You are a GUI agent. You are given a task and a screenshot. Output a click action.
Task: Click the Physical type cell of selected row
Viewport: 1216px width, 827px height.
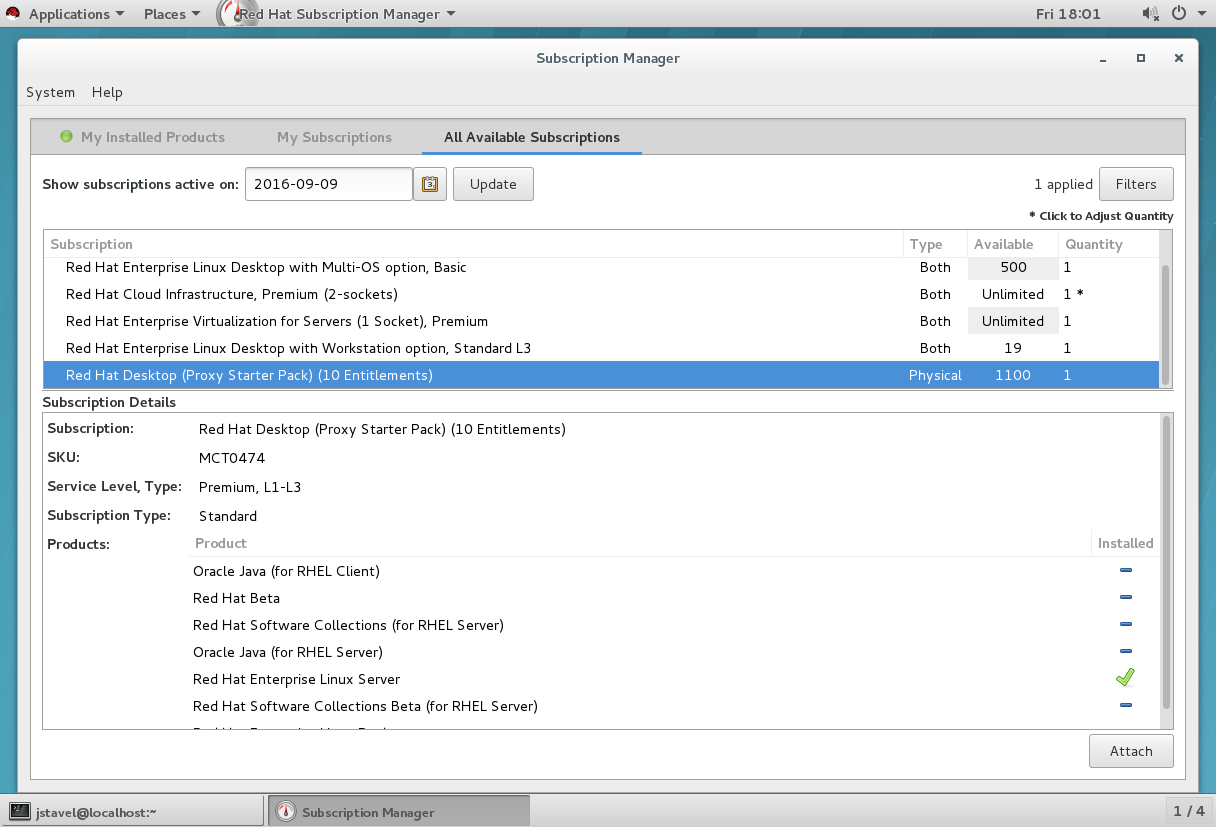[935, 375]
